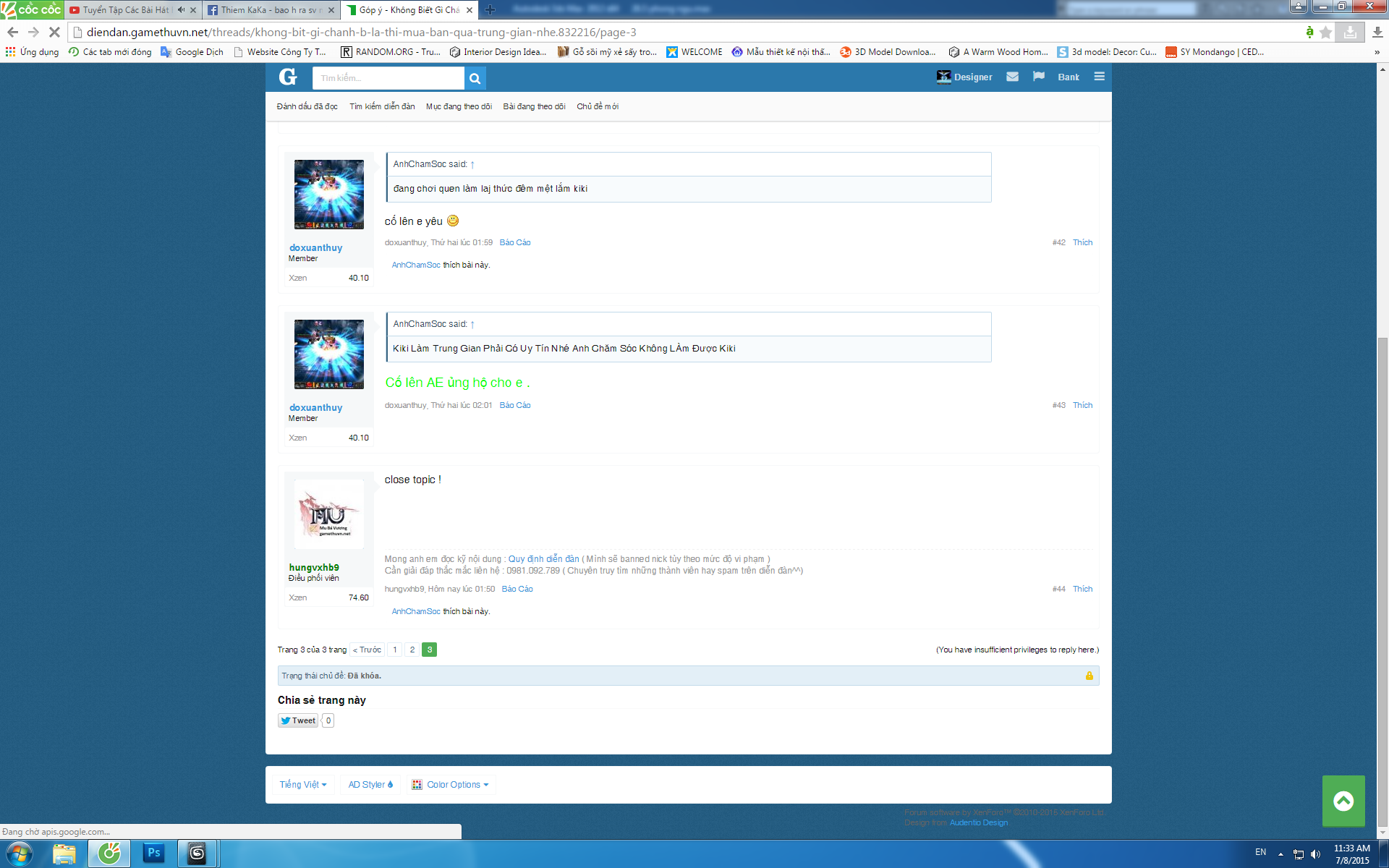1389x868 pixels.
Task: Expand the bookmarks overflow chevron
Action: point(1377,52)
